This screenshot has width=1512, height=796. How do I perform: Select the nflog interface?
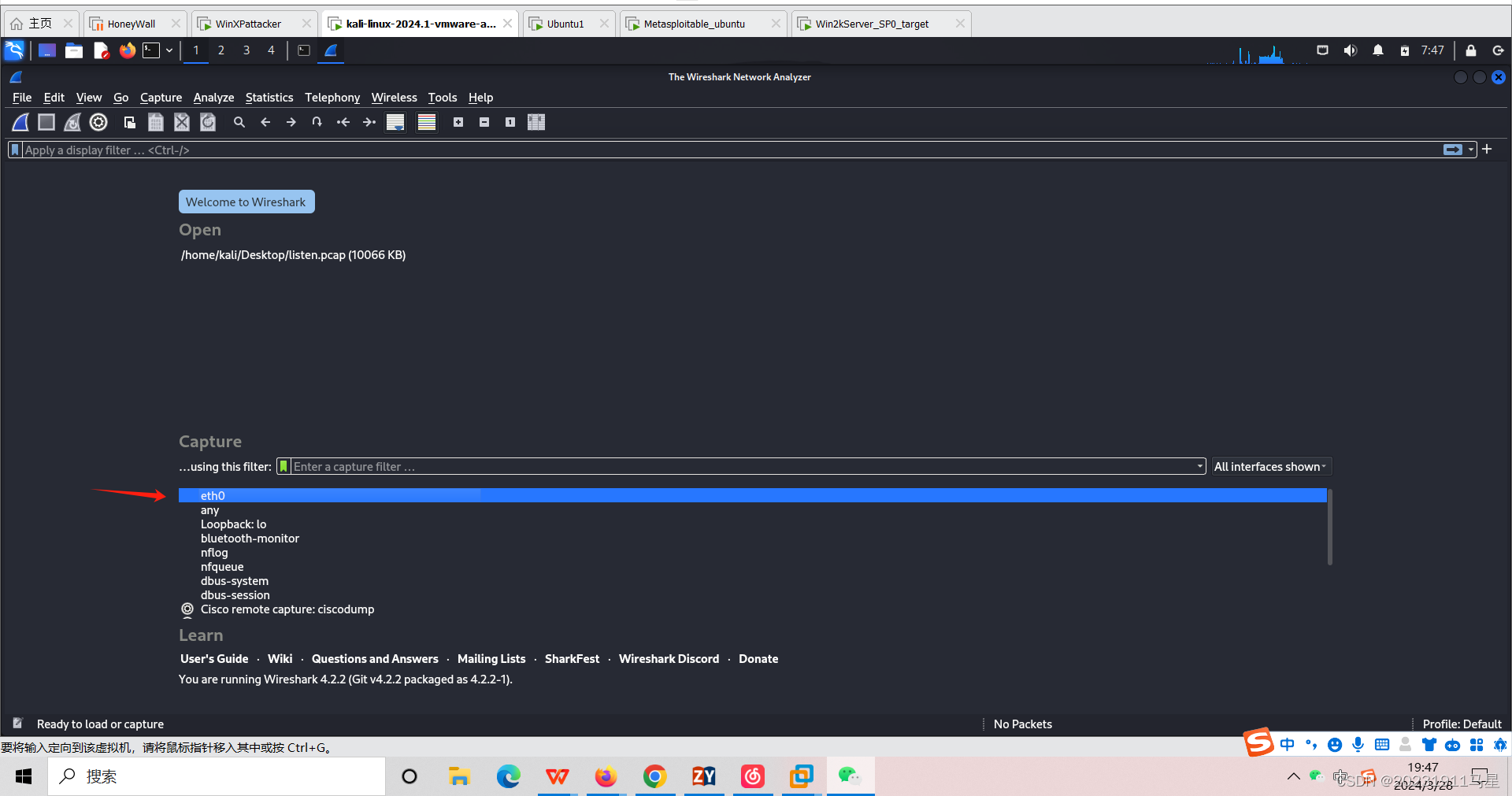(x=752, y=553)
